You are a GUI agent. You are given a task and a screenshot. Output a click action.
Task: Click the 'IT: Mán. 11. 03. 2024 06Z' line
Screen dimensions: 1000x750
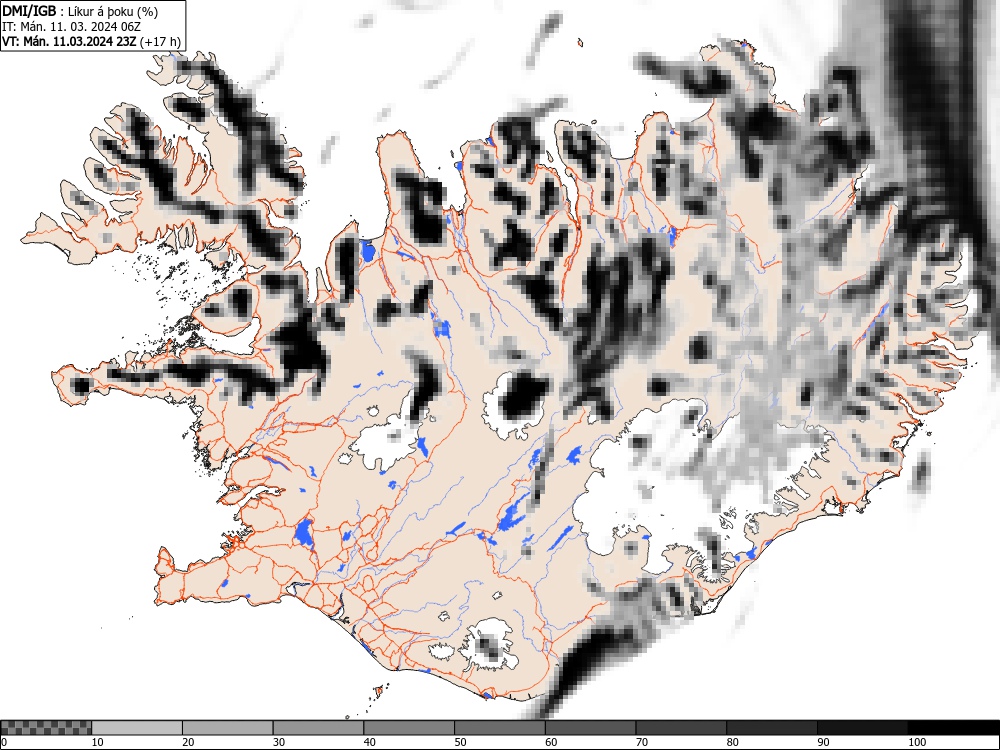71,27
